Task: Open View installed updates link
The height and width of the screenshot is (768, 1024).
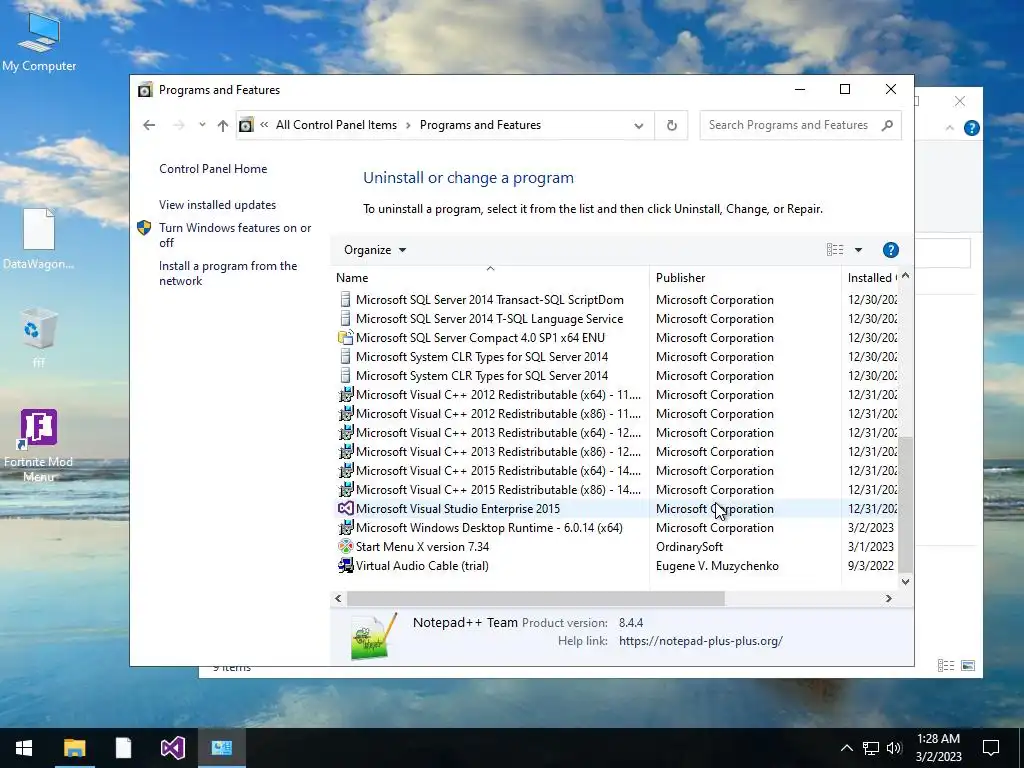Action: click(x=217, y=204)
